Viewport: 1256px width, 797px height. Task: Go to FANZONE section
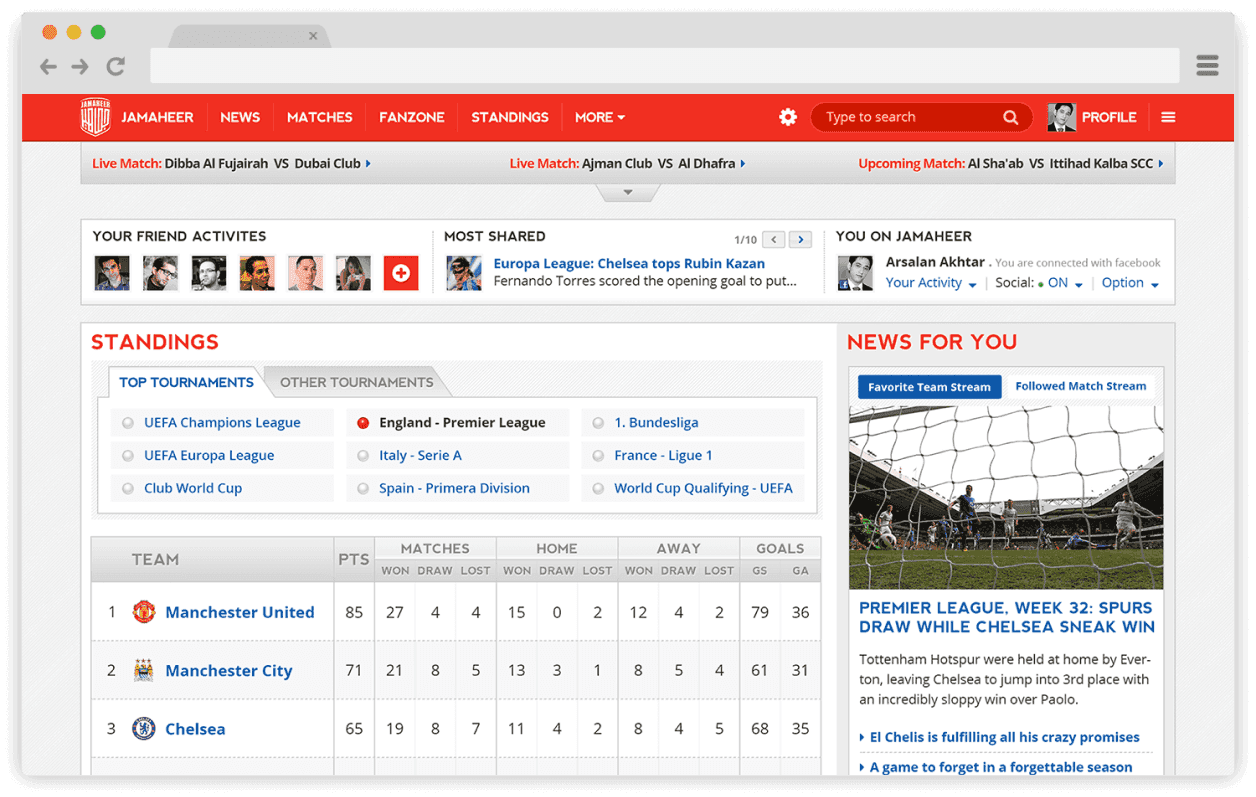(x=412, y=117)
